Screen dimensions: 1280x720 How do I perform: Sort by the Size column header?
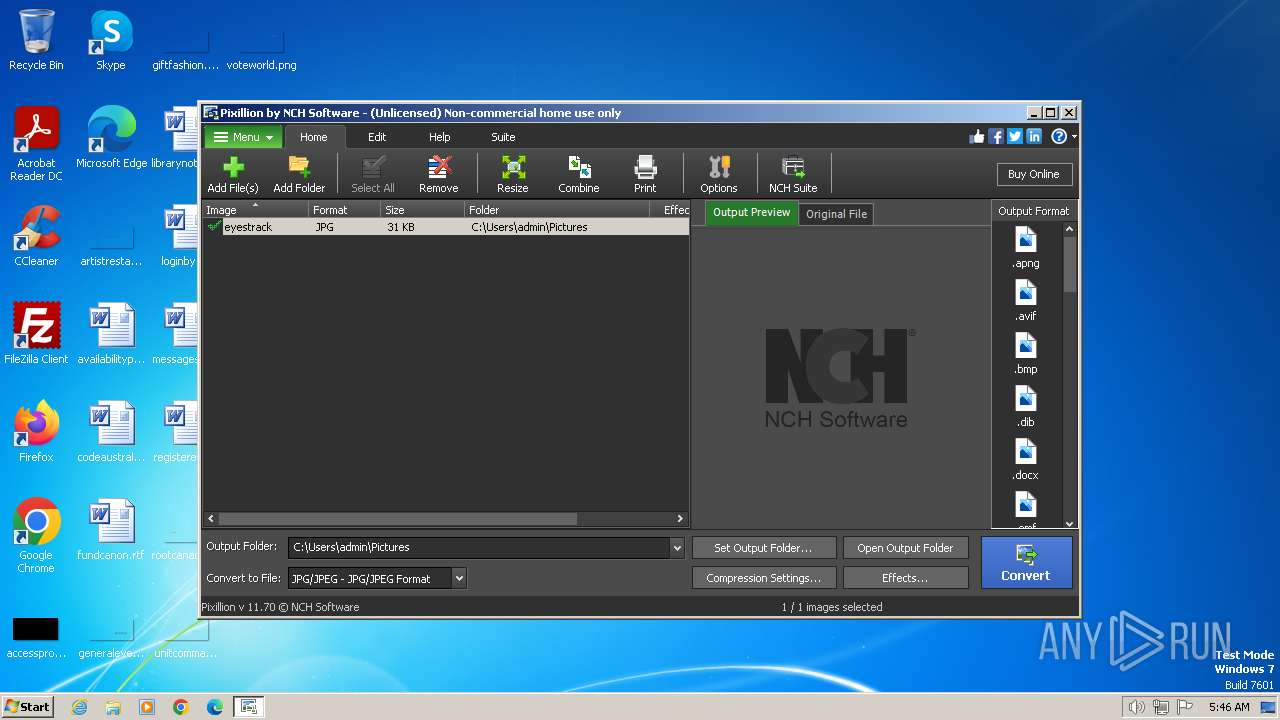(x=422, y=210)
